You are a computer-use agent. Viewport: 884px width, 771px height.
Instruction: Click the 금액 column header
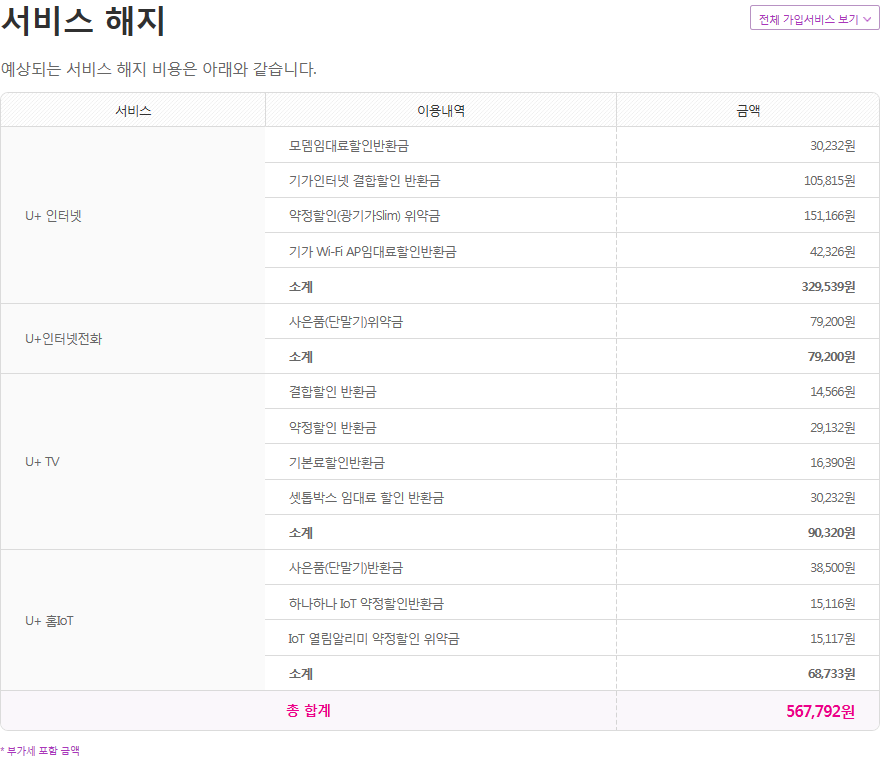coord(748,111)
